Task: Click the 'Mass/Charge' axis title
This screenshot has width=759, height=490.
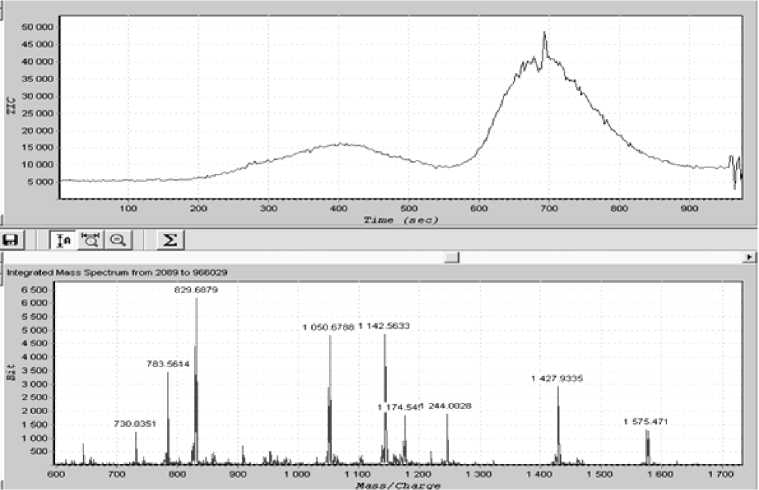Action: tap(398, 485)
